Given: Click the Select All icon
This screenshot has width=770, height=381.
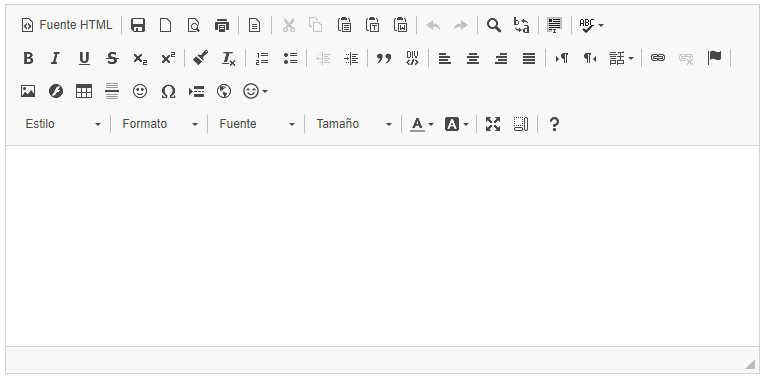Looking at the screenshot, I should 554,25.
